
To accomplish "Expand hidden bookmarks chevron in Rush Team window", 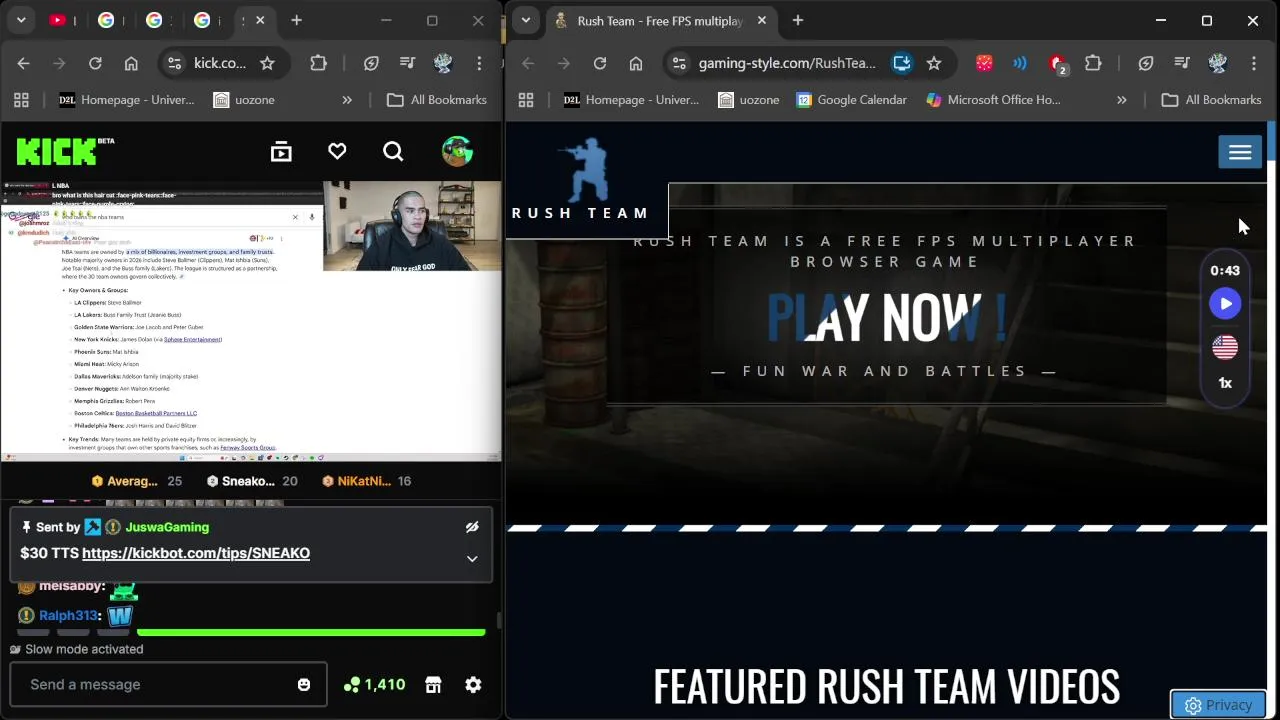I will coord(1121,100).
